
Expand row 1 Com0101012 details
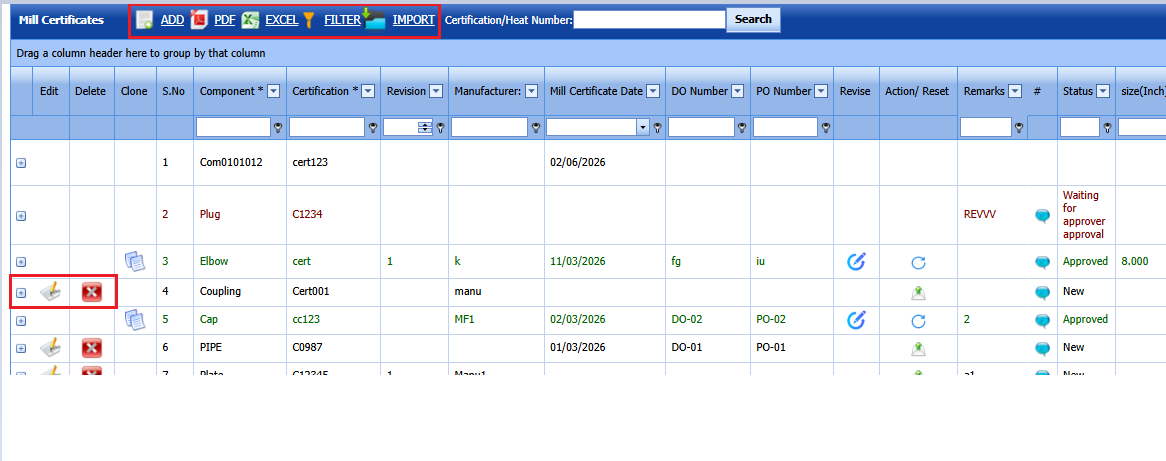pyautogui.click(x=21, y=163)
